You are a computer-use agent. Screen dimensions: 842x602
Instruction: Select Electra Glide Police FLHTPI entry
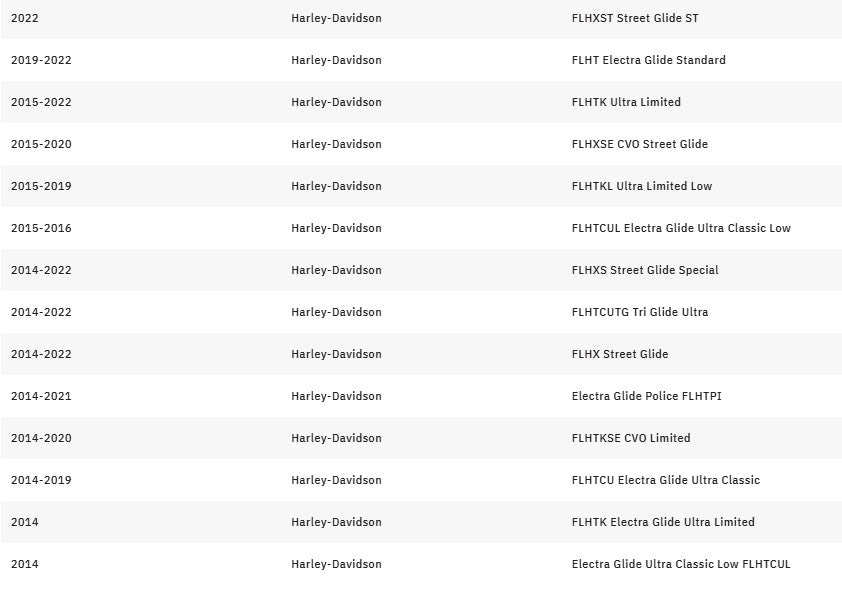click(x=646, y=396)
